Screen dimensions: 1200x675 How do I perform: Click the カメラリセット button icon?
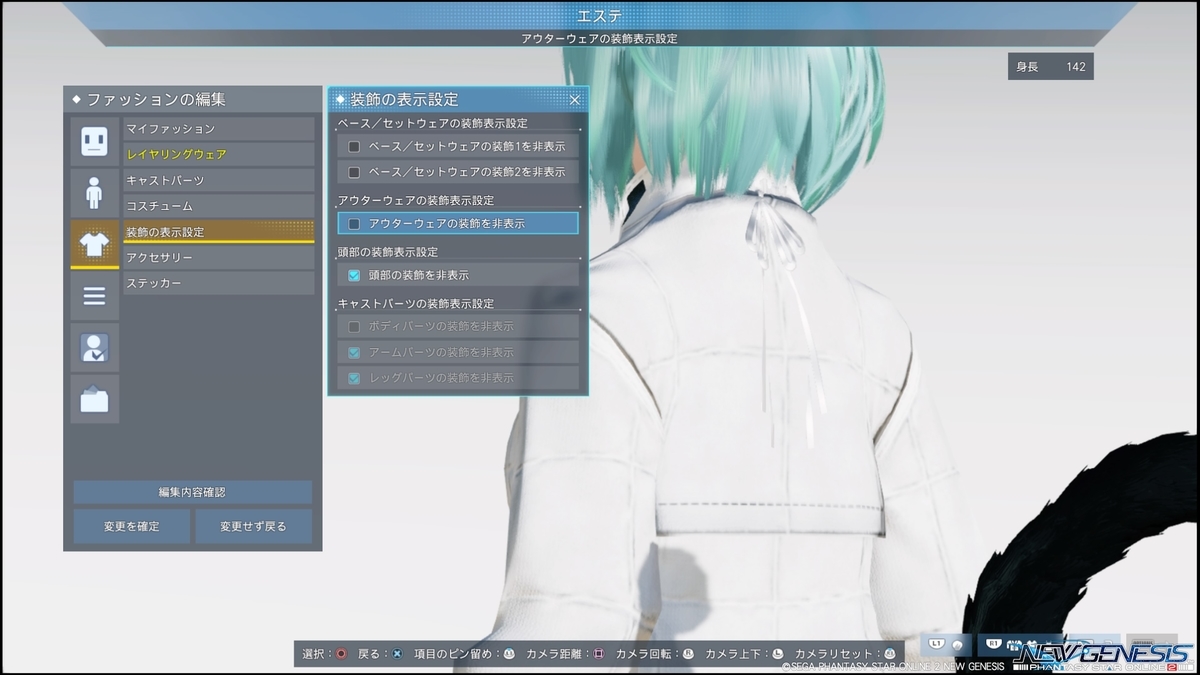[889, 654]
